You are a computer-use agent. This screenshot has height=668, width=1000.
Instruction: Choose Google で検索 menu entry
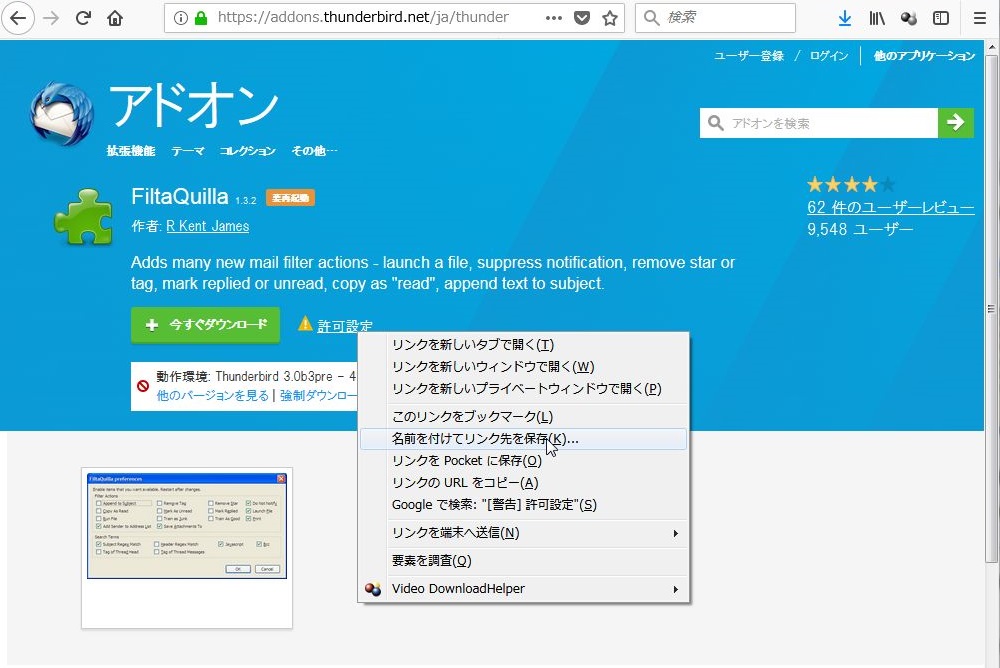coord(524,505)
